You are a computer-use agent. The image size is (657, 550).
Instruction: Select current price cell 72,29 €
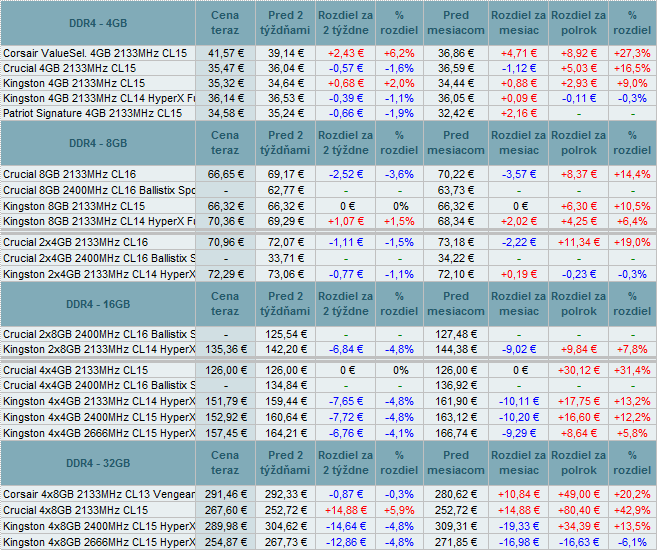click(x=226, y=274)
